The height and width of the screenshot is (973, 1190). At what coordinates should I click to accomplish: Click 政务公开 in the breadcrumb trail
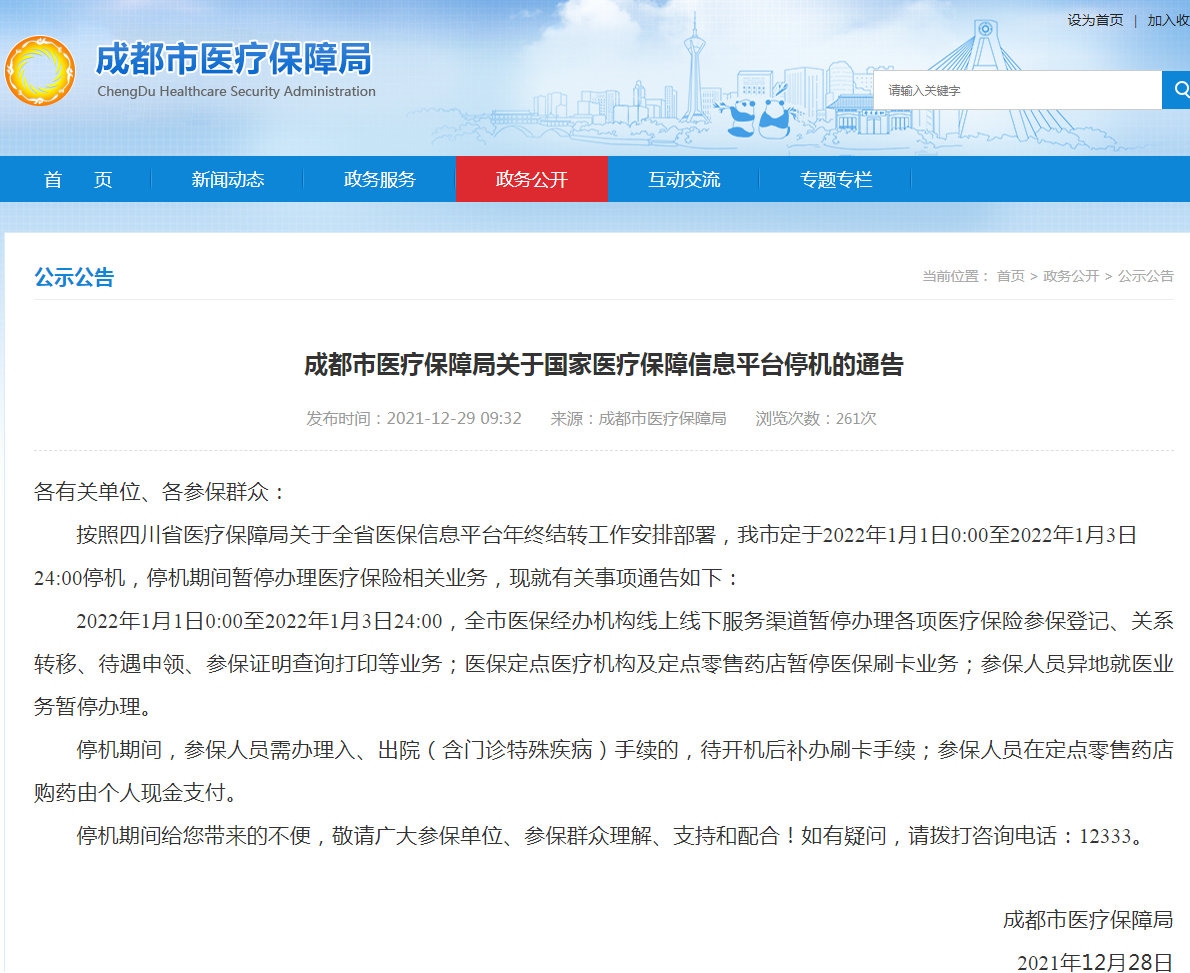coord(1070,276)
